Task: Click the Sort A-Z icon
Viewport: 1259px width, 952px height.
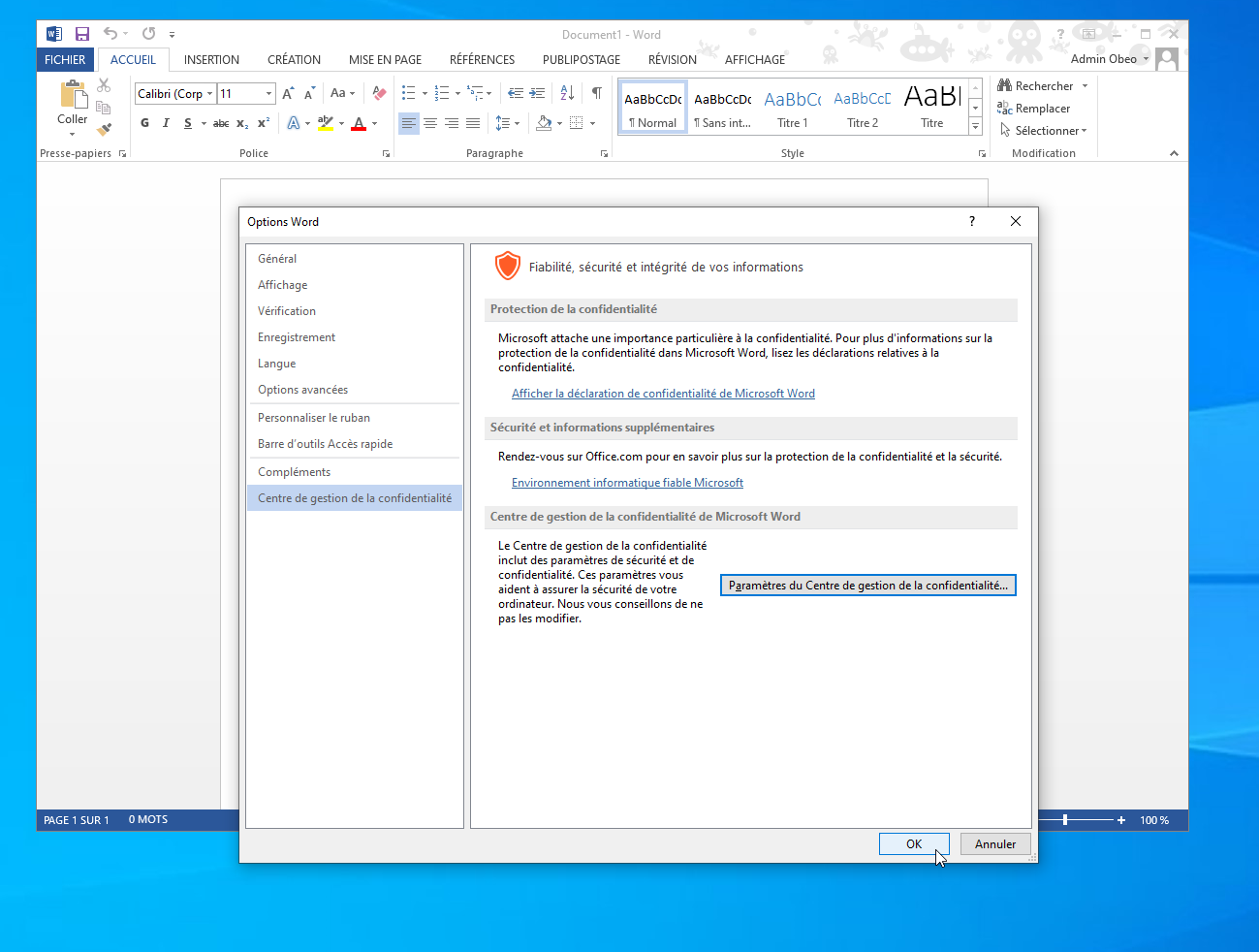Action: 567,93
